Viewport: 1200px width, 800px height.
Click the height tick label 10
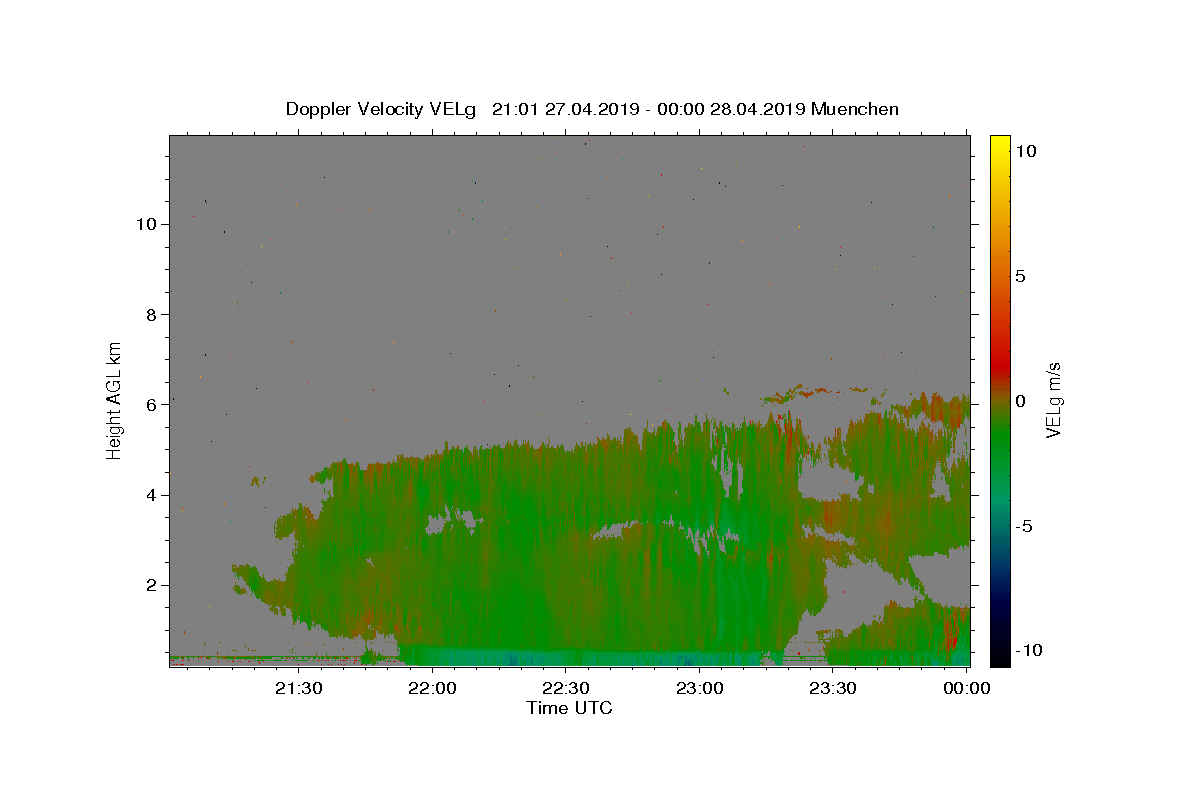148,224
